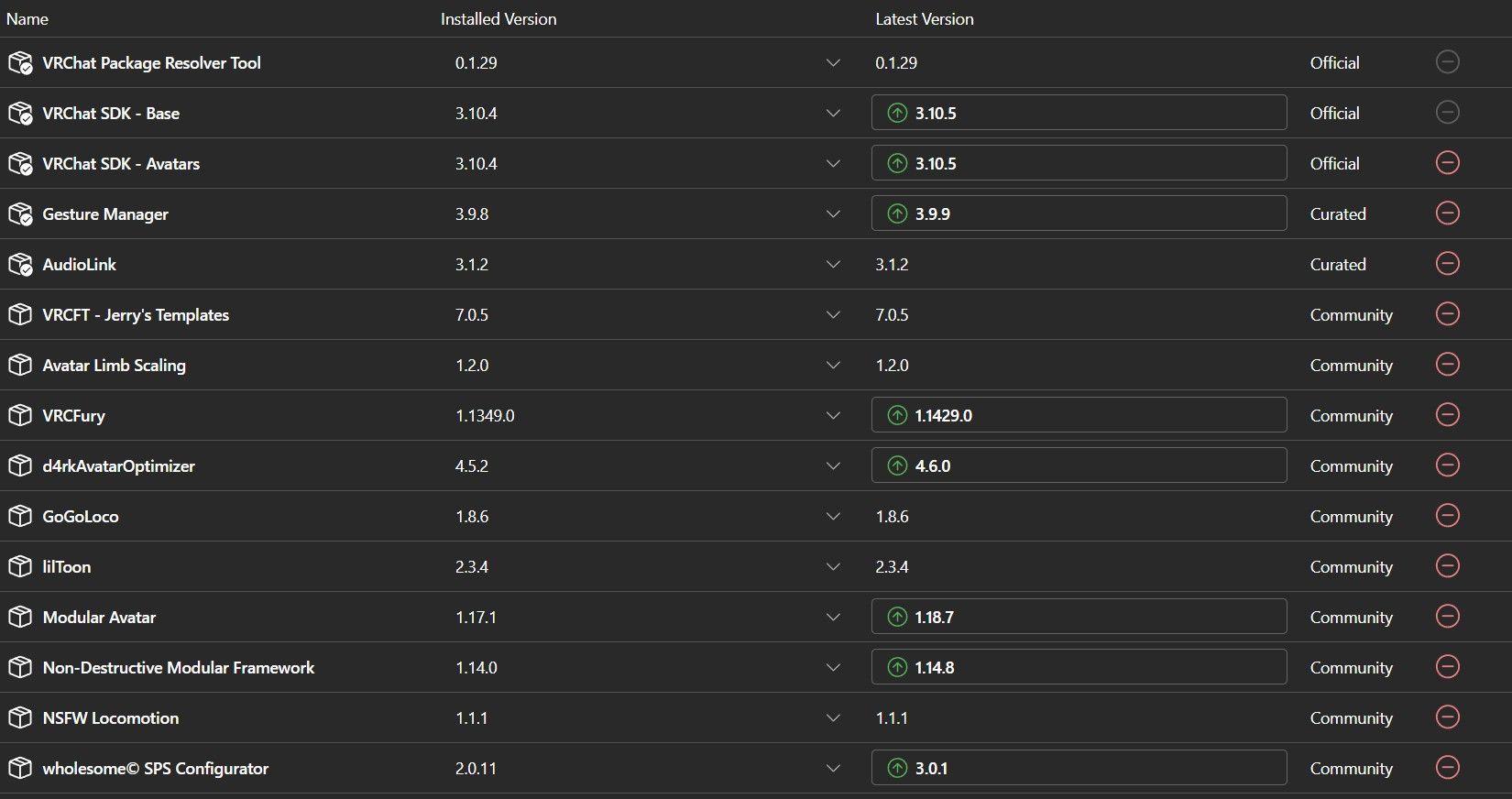Open version dropdown for Gesture Manager
The image size is (1512, 799).
[833, 214]
